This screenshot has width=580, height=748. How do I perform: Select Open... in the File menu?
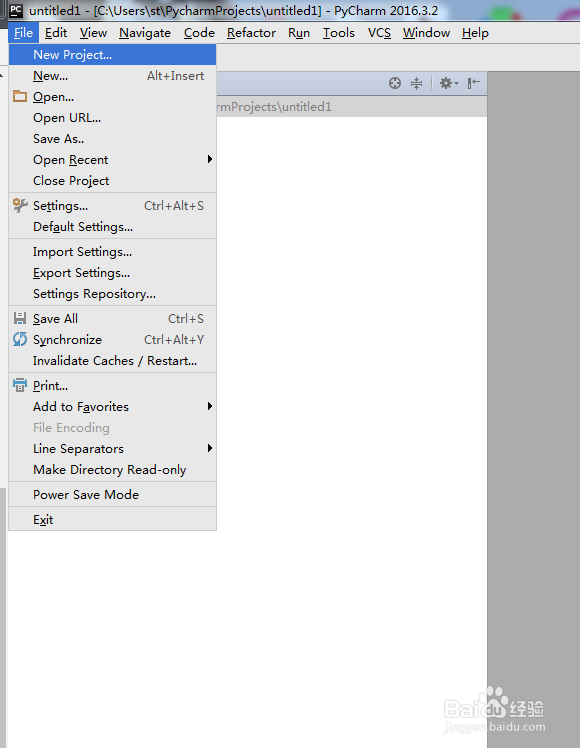tap(113, 97)
